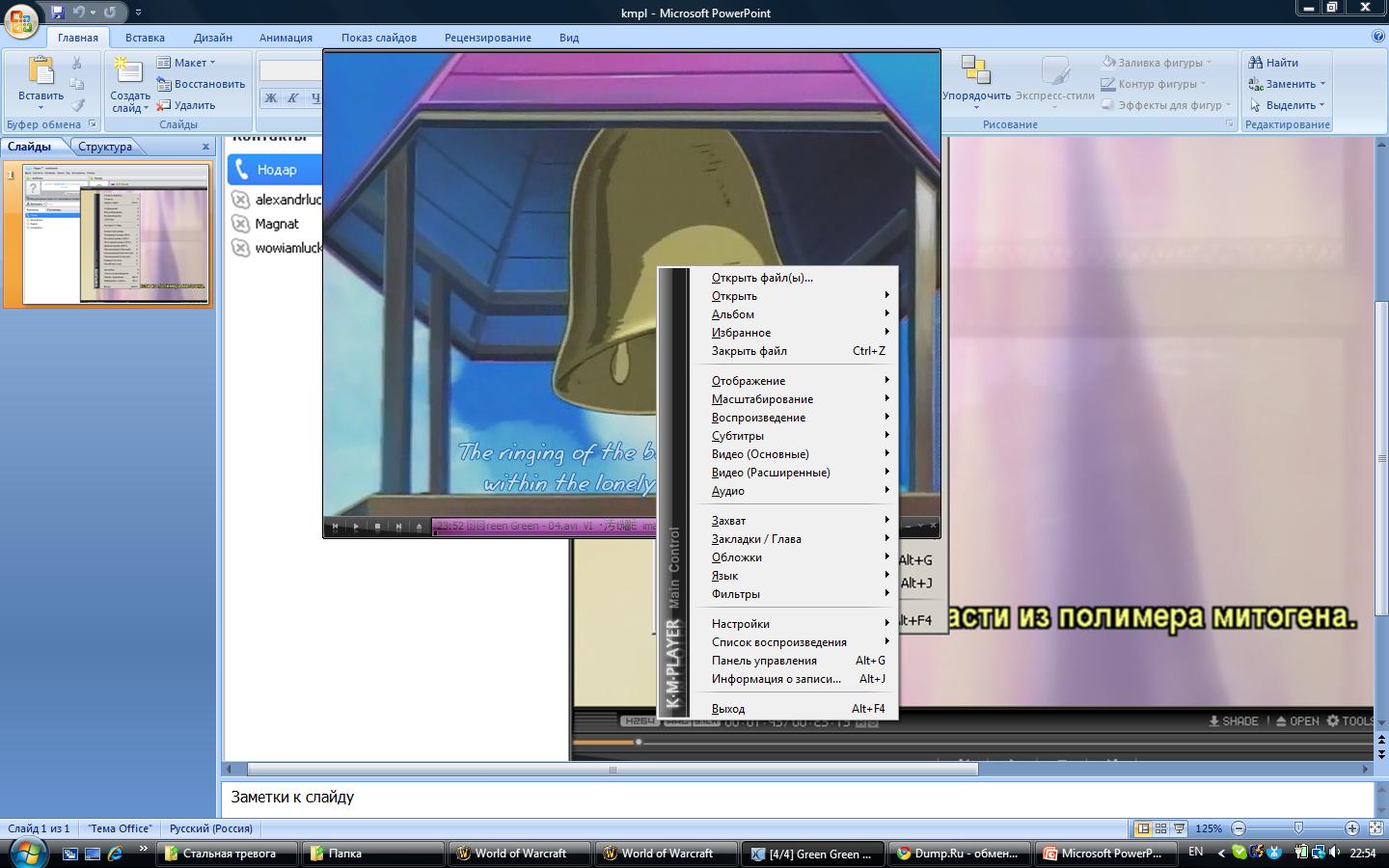
Task: Switch to Dump.Ru Chrome taskbar window
Action: (961, 854)
